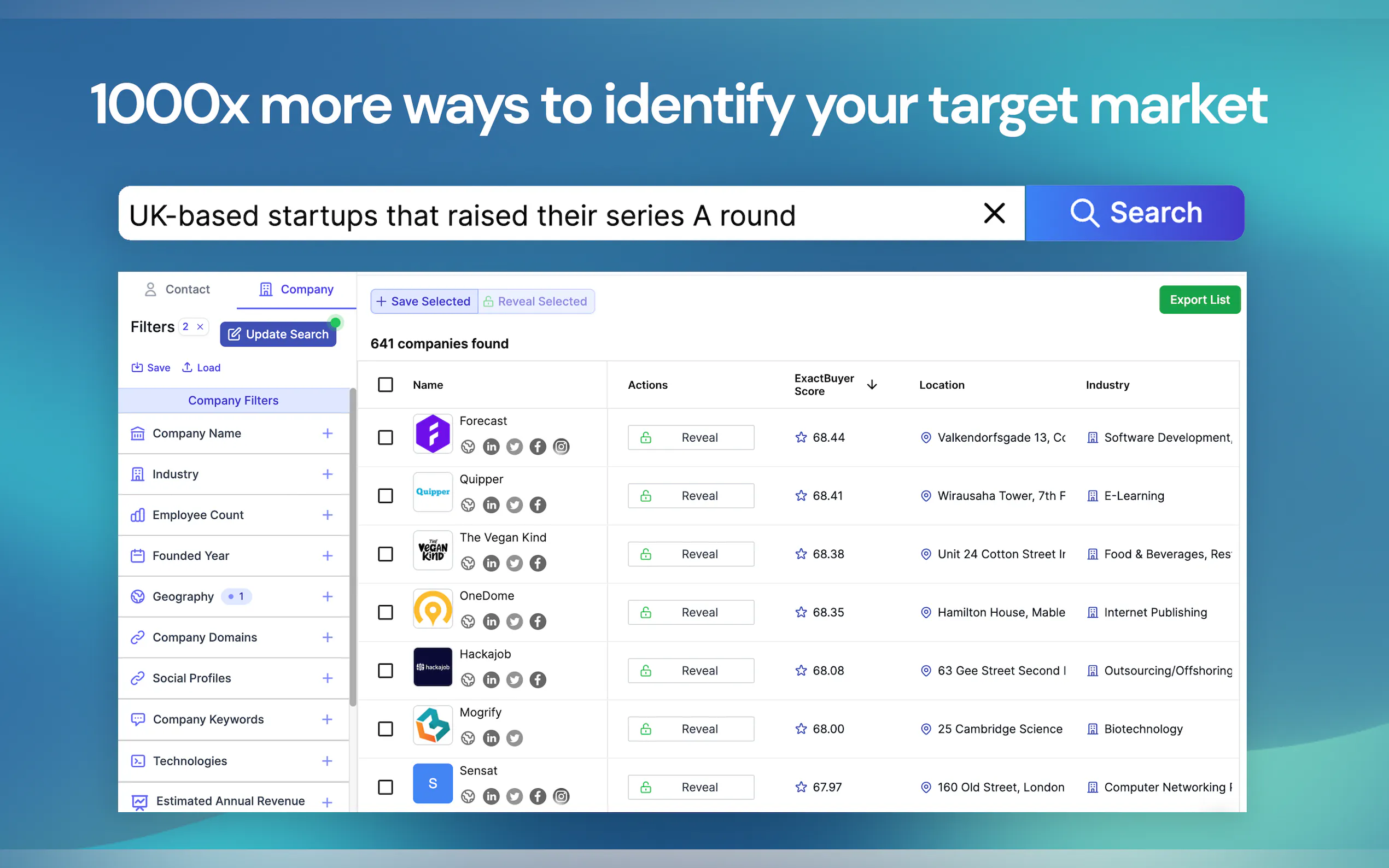Click the ExactBuyer Score sort arrow
Screen dimensions: 1389x868
[x=872, y=385]
